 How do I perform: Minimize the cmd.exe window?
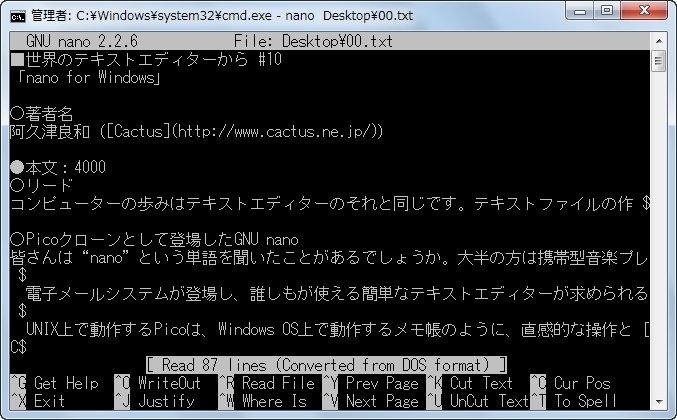coord(580,11)
